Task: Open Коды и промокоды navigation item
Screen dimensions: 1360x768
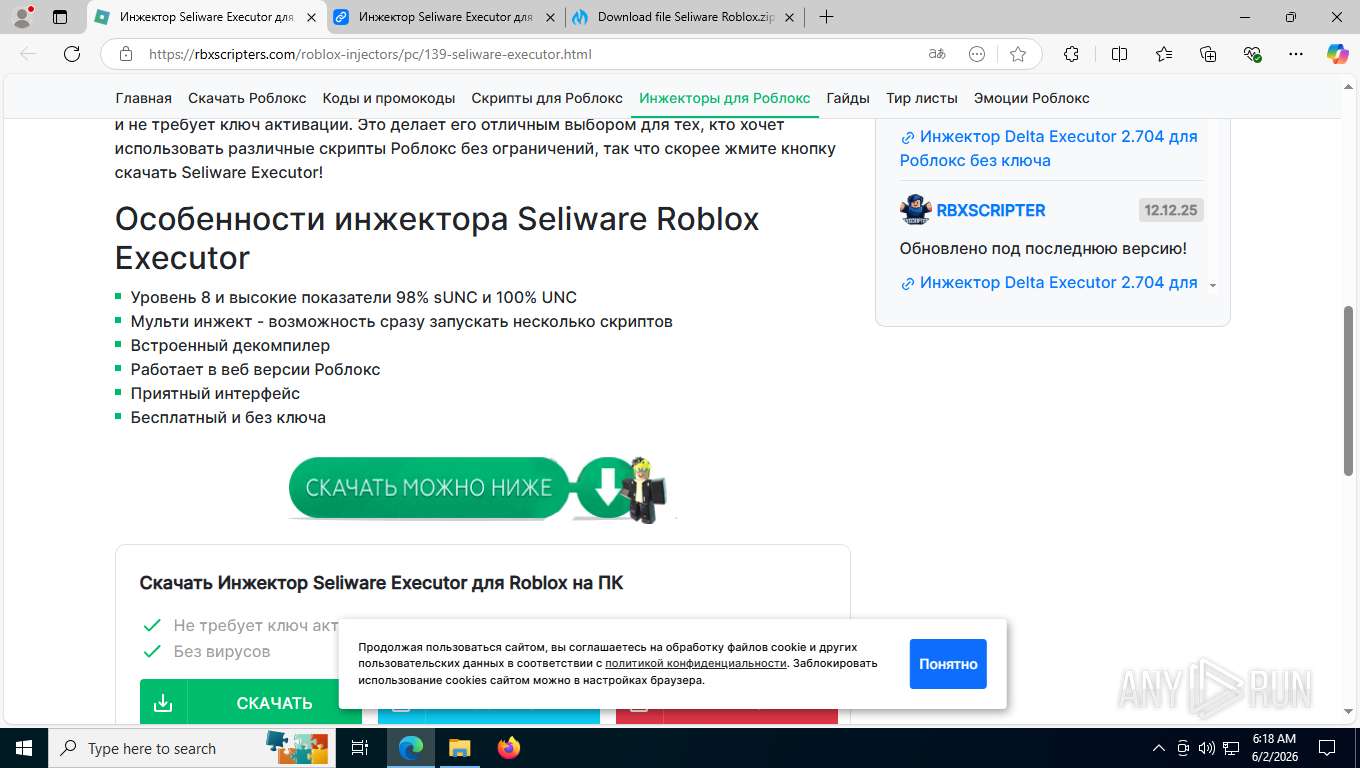Action: 389,98
